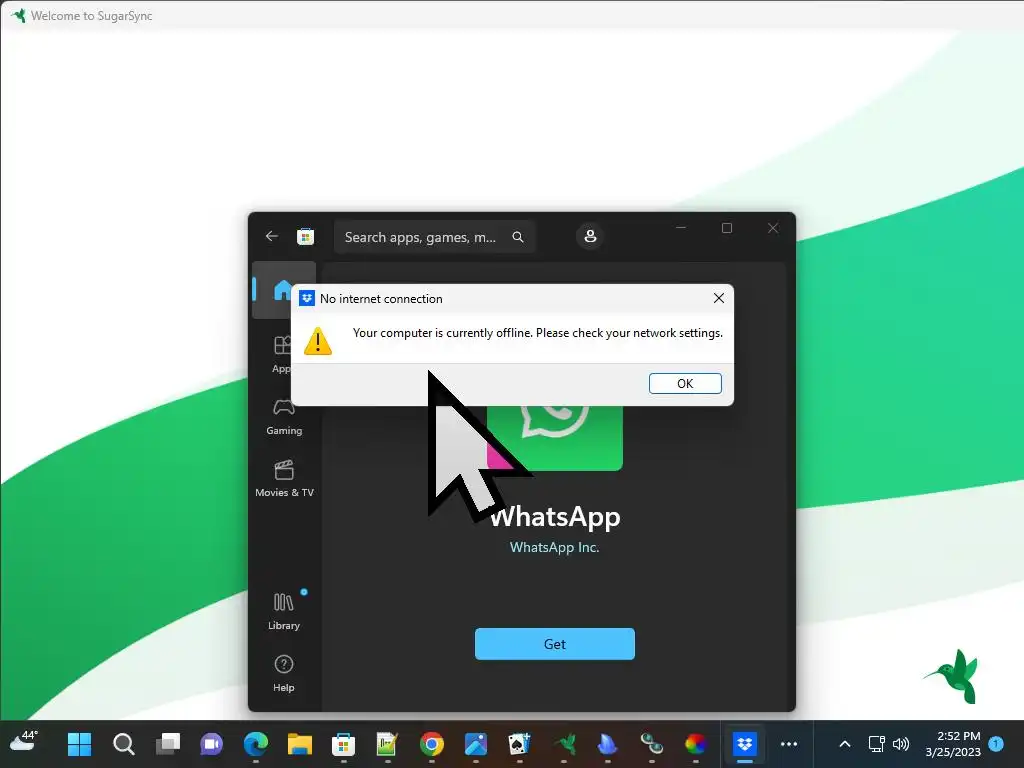
Task: Click the WhatsApp app logo image
Action: [x=554, y=436]
